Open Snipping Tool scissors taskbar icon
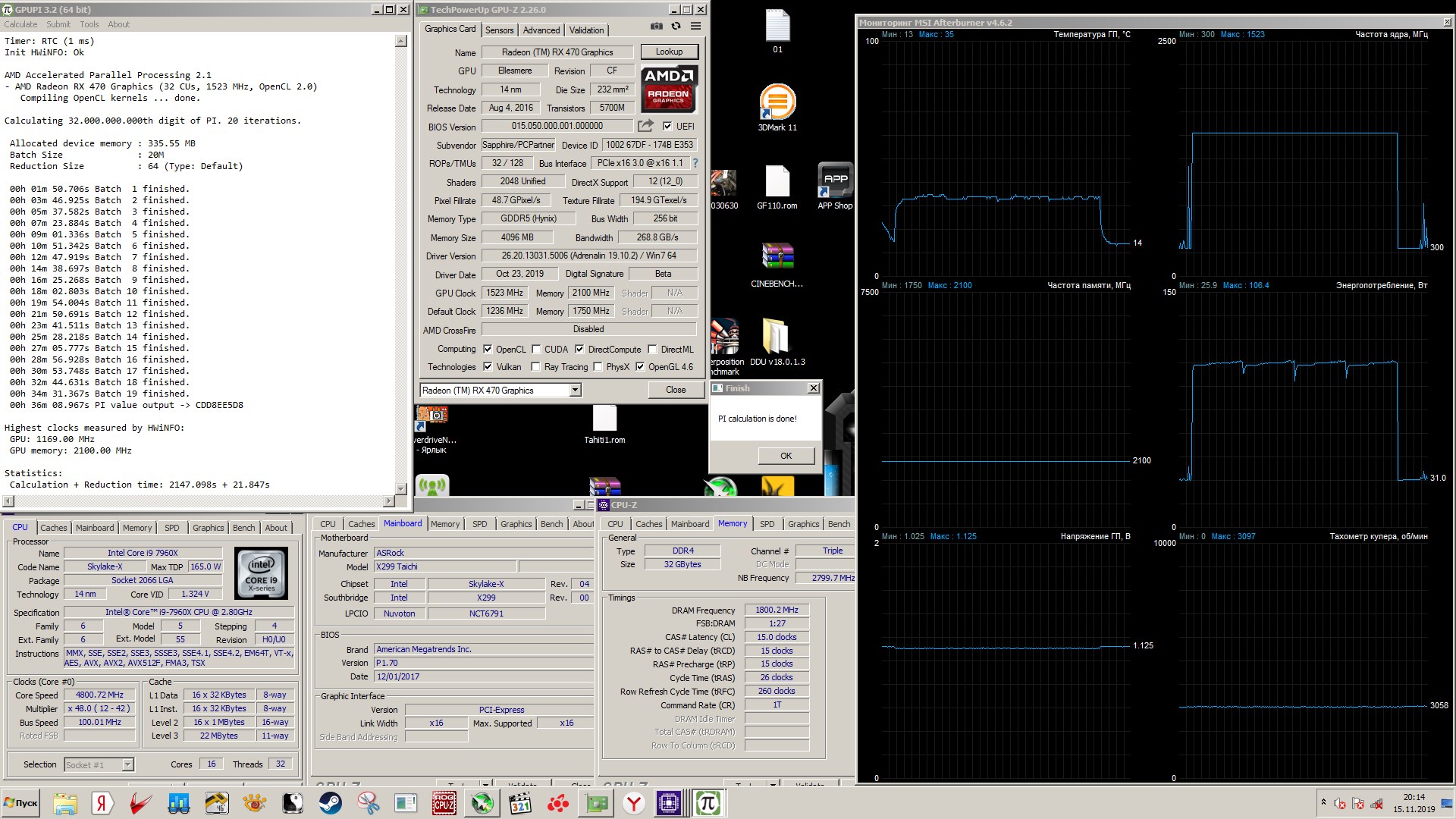Screen dimensions: 1456x819 click(x=368, y=803)
